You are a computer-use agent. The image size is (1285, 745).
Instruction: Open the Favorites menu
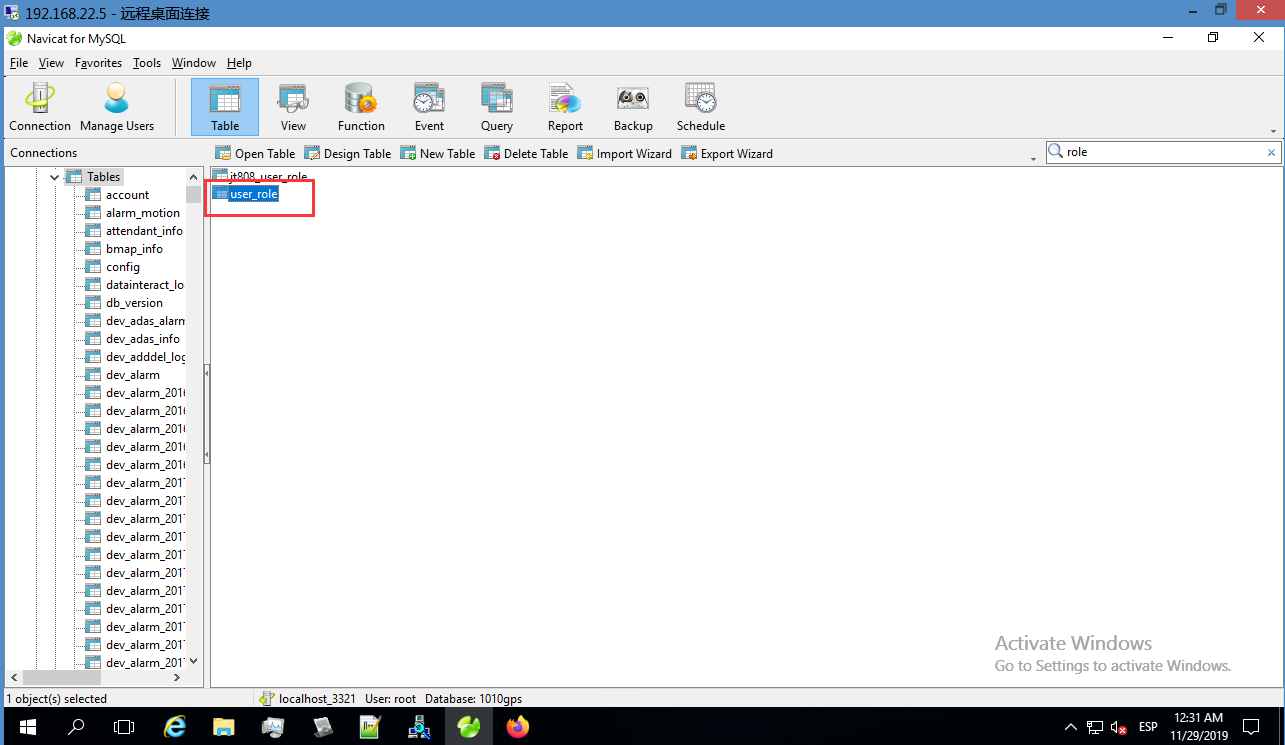click(x=98, y=63)
